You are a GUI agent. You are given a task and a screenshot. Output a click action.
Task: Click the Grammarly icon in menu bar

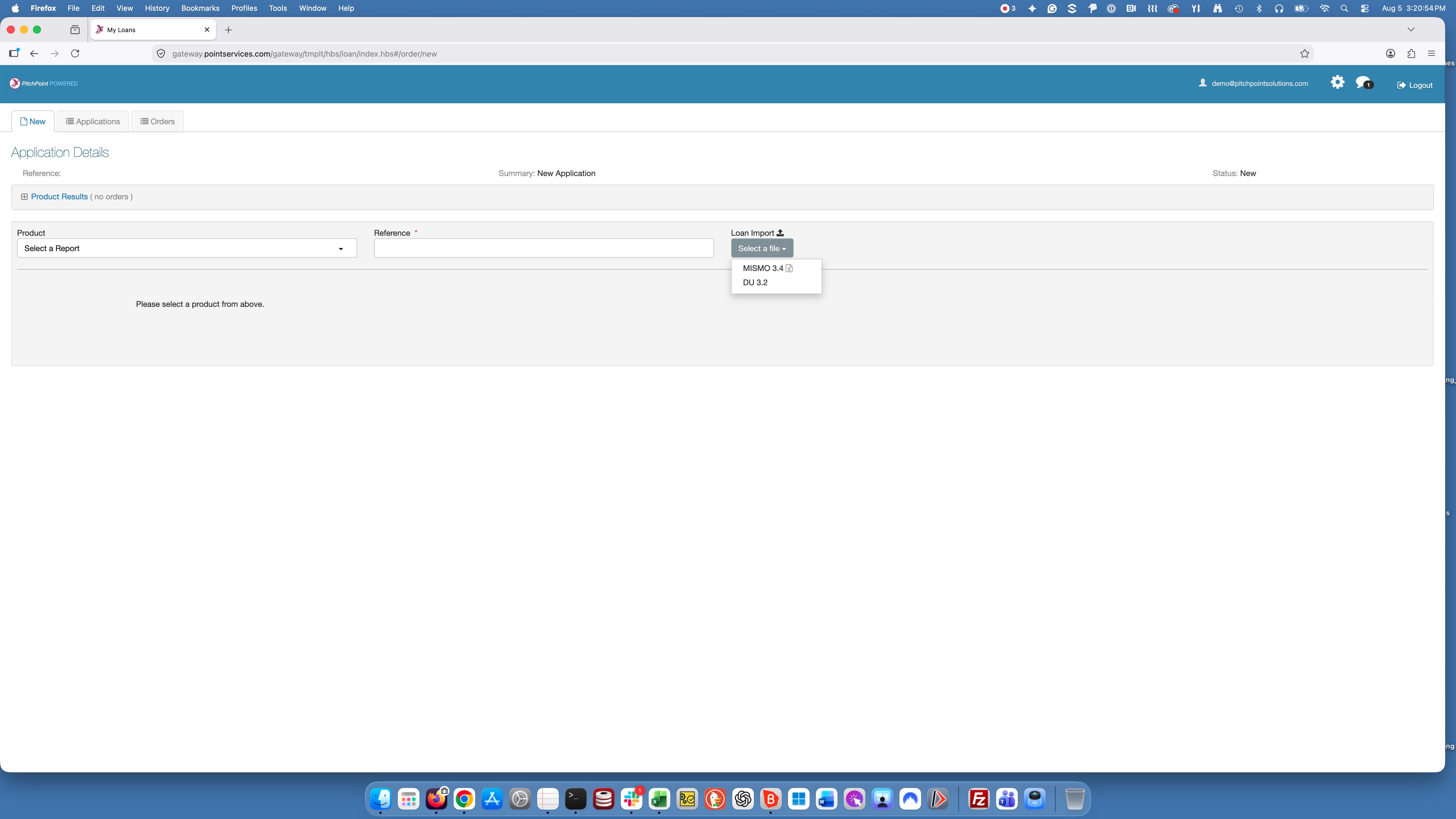pos(1052,9)
